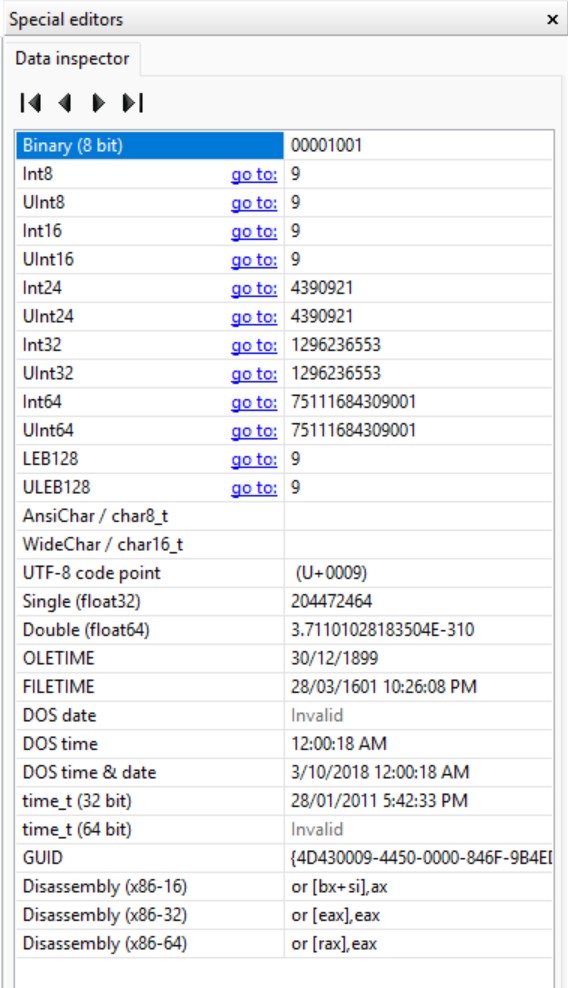Click go to link for Int16
The height and width of the screenshot is (988, 568).
coord(254,231)
